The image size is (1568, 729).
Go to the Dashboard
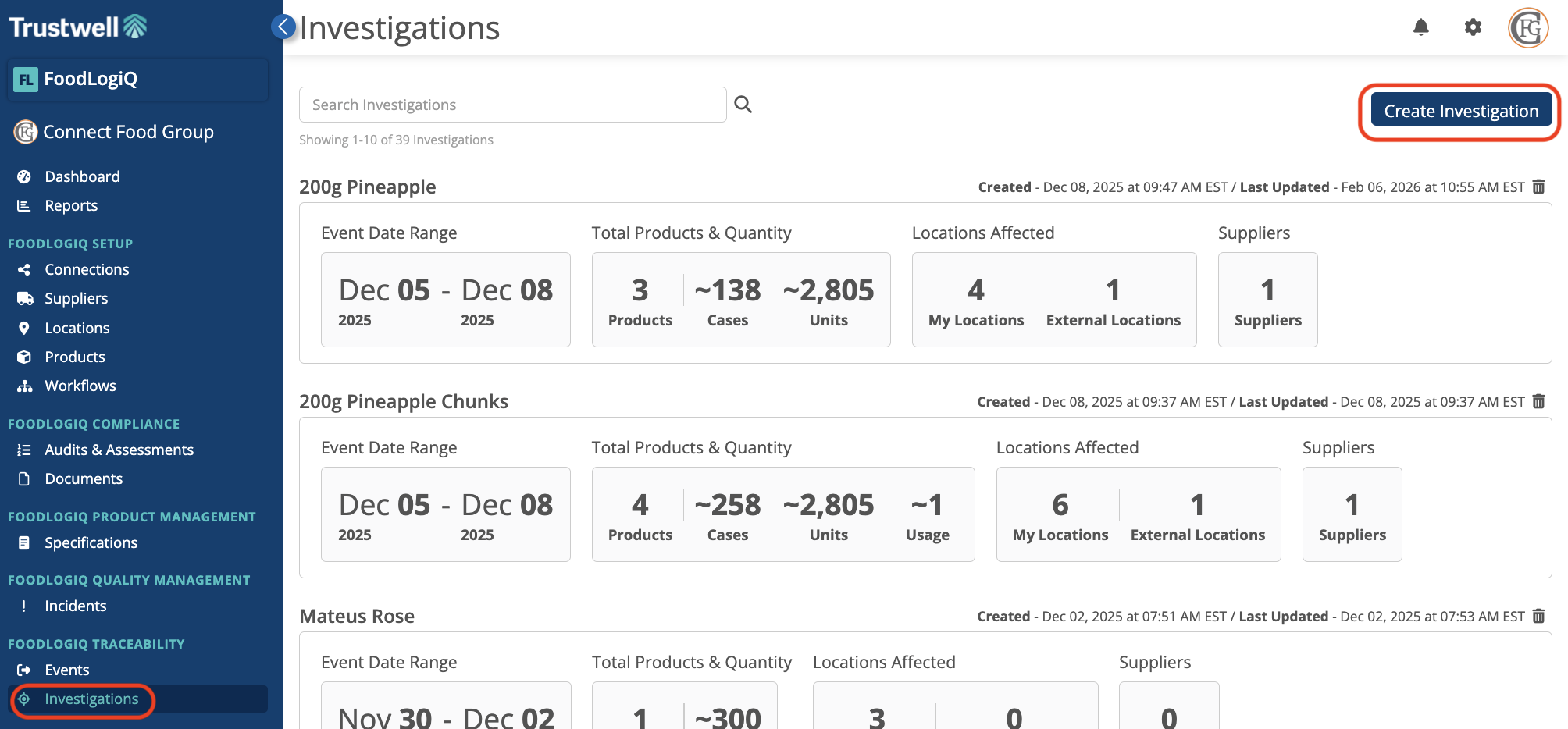[x=82, y=176]
